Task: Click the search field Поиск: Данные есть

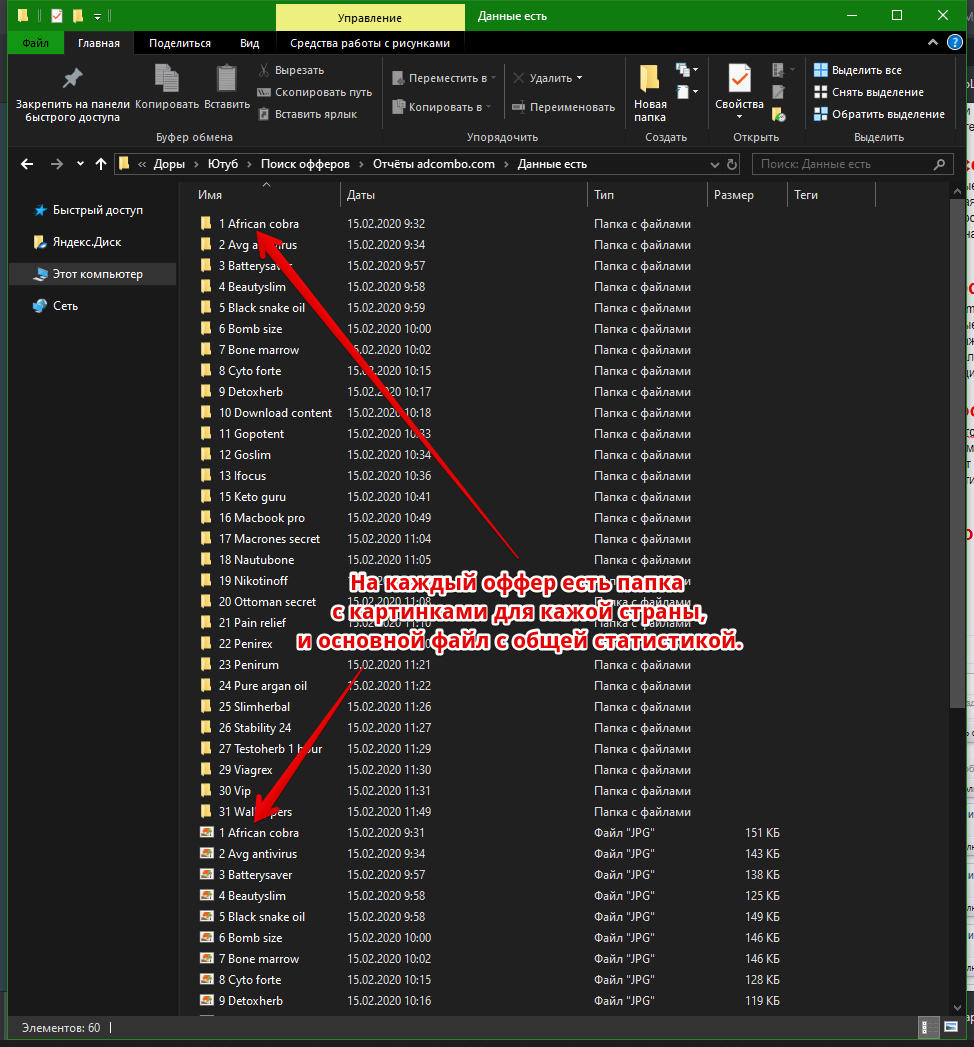Action: pyautogui.click(x=840, y=164)
